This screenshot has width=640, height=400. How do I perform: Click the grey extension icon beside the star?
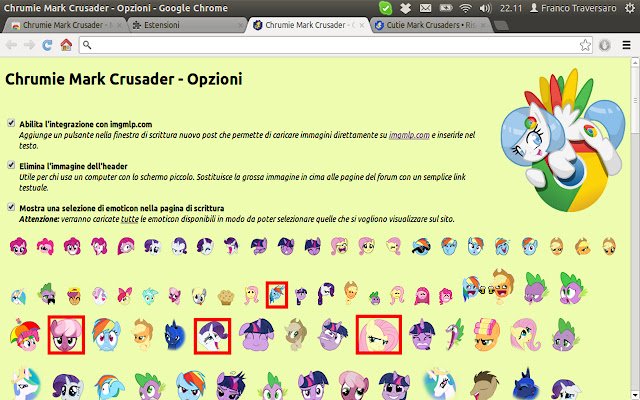(604, 45)
